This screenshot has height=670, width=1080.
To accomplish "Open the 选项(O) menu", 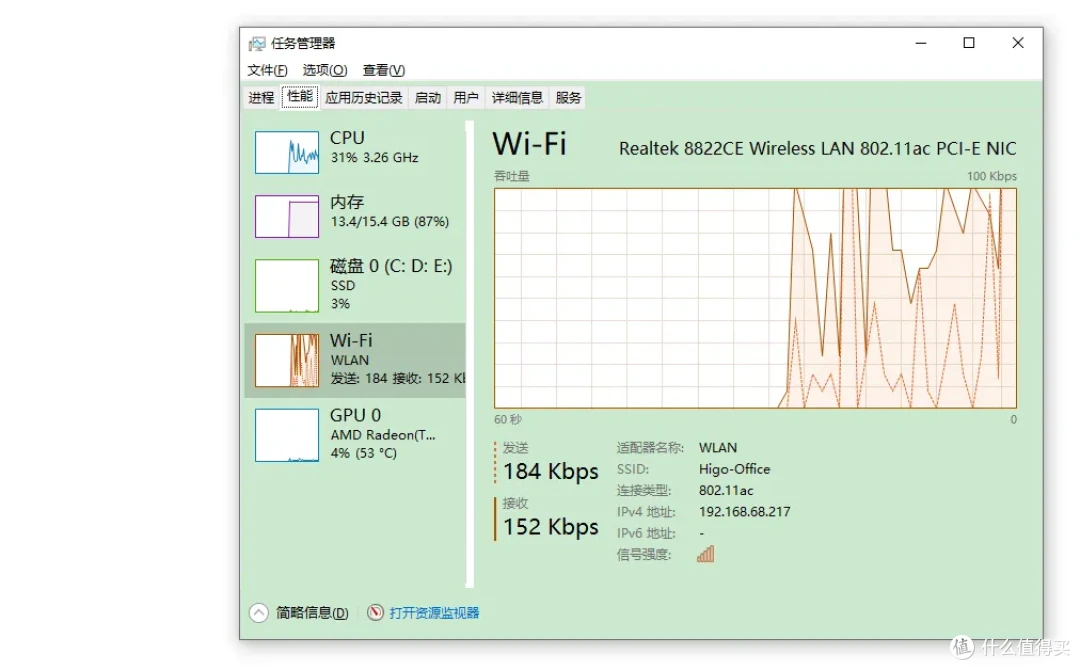I will click(324, 70).
